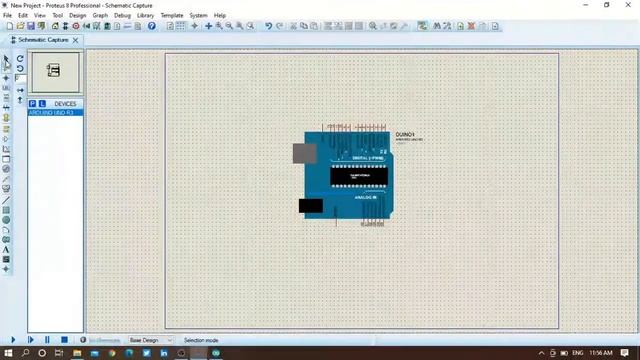640x360 pixels.
Task: Choose Selection Mode arrow tool
Action: tap(6, 59)
